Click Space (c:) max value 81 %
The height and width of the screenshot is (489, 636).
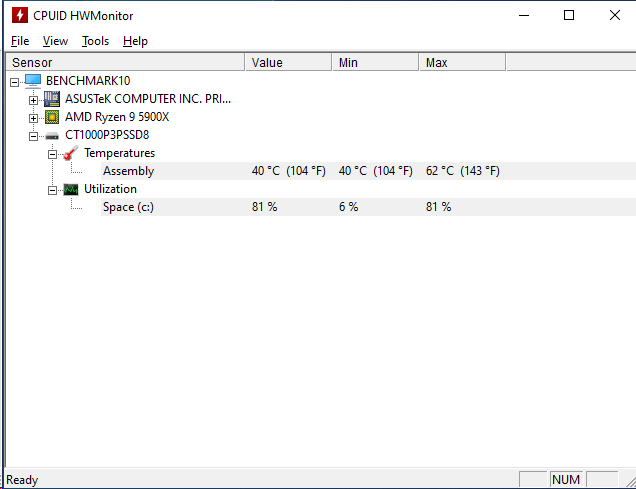click(x=438, y=207)
